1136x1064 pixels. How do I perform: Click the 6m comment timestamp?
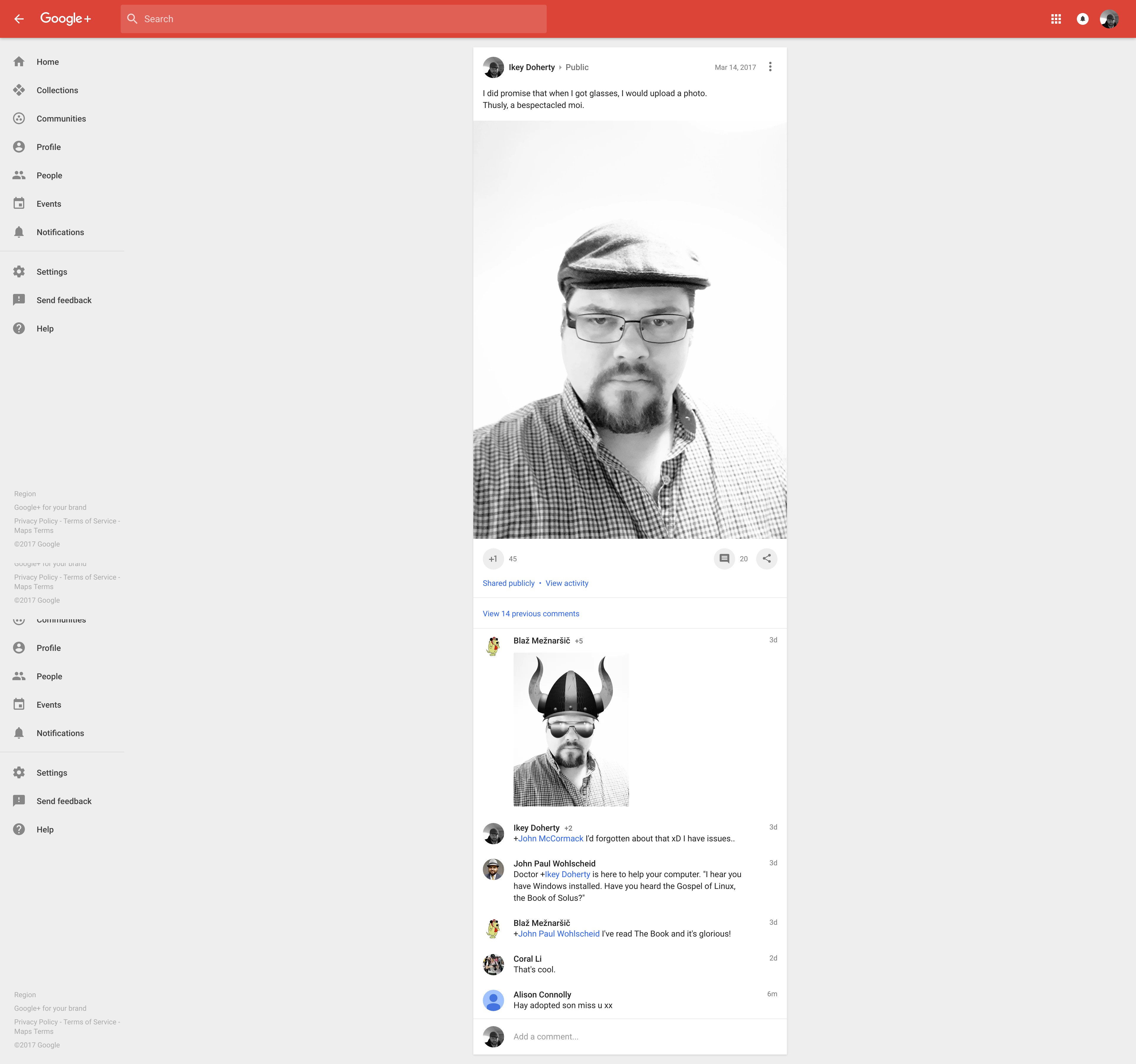772,994
